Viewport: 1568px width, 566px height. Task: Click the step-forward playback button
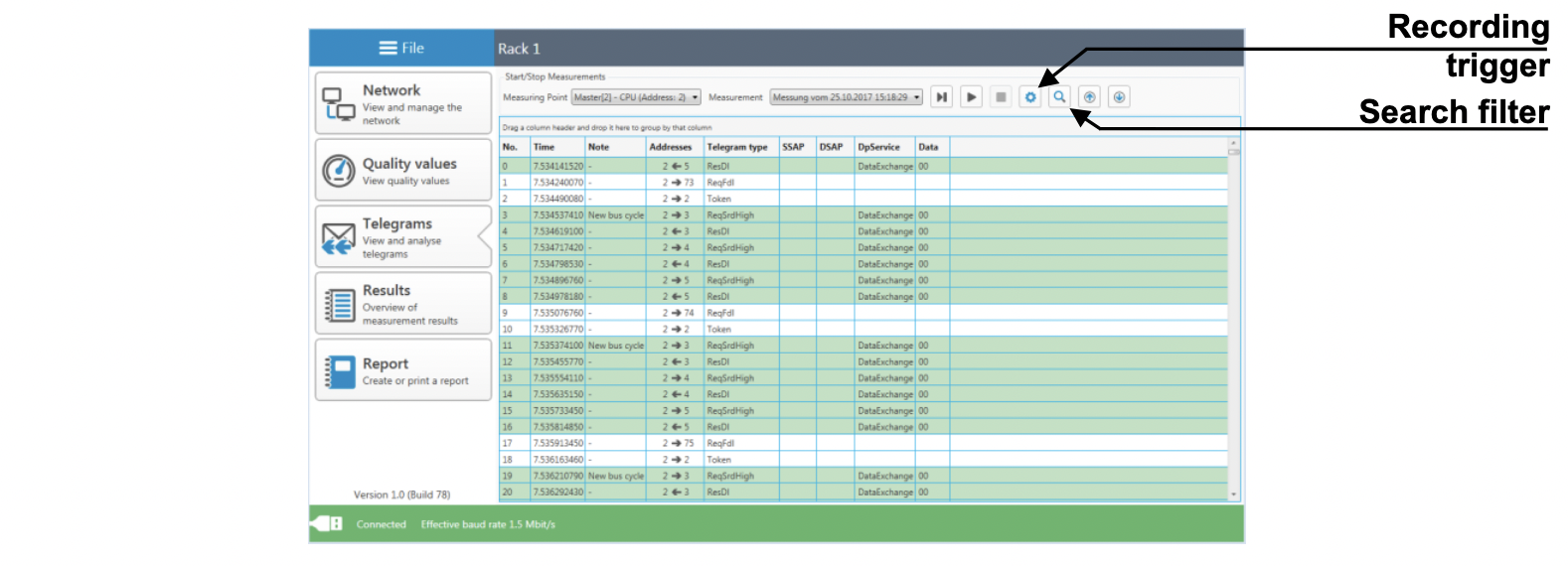[941, 97]
